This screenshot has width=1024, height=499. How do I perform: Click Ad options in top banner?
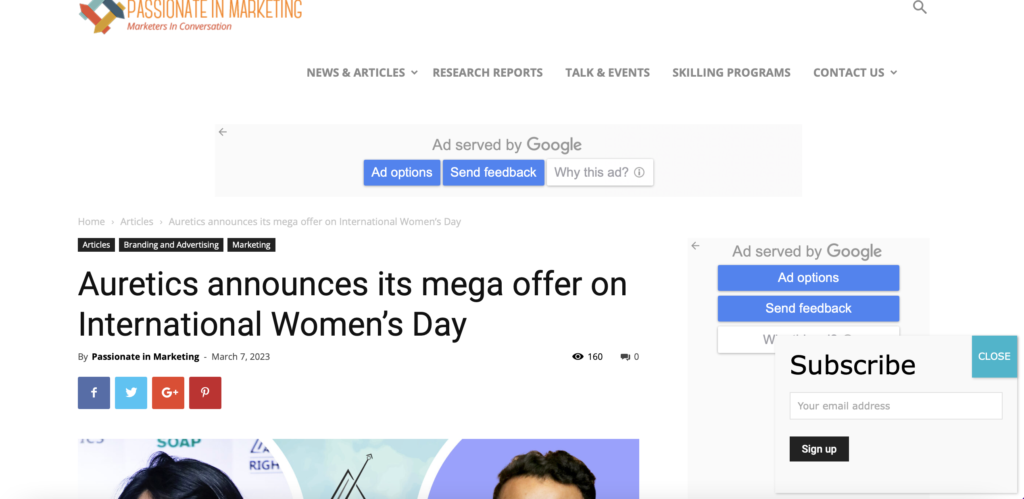coord(402,172)
